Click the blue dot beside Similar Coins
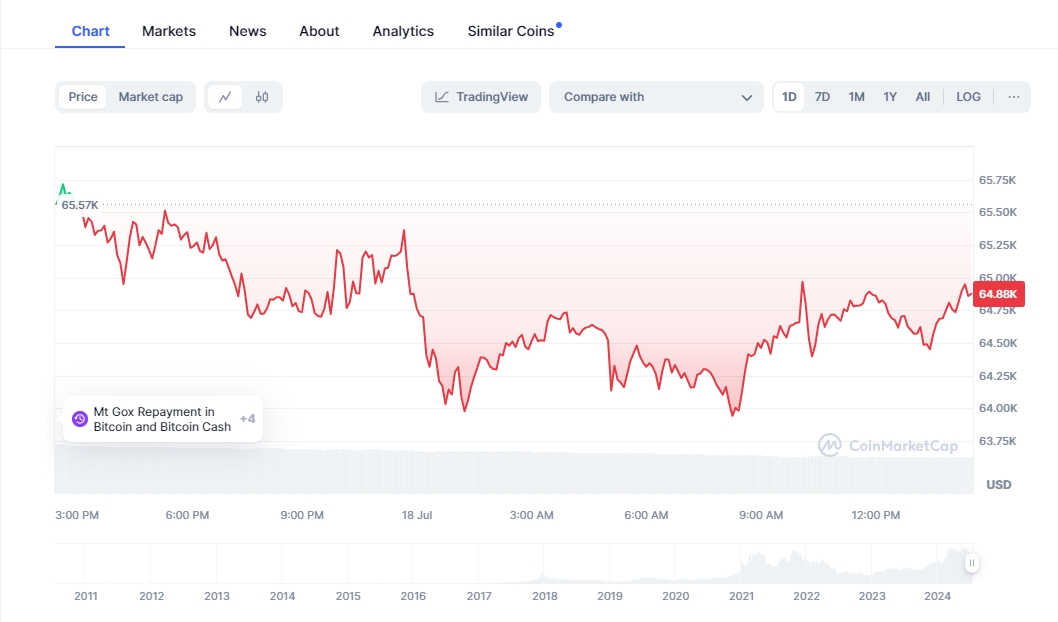This screenshot has height=622, width=1058. 559,25
